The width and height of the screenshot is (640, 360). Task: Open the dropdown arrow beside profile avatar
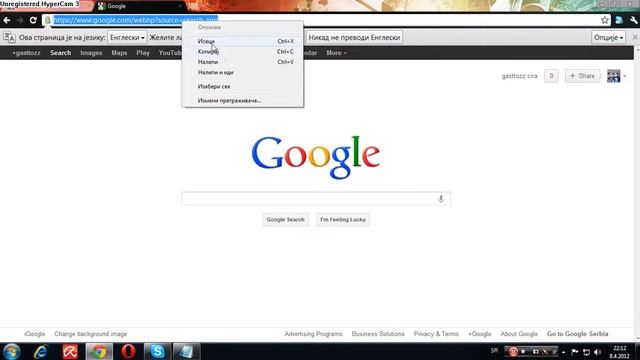[624, 76]
